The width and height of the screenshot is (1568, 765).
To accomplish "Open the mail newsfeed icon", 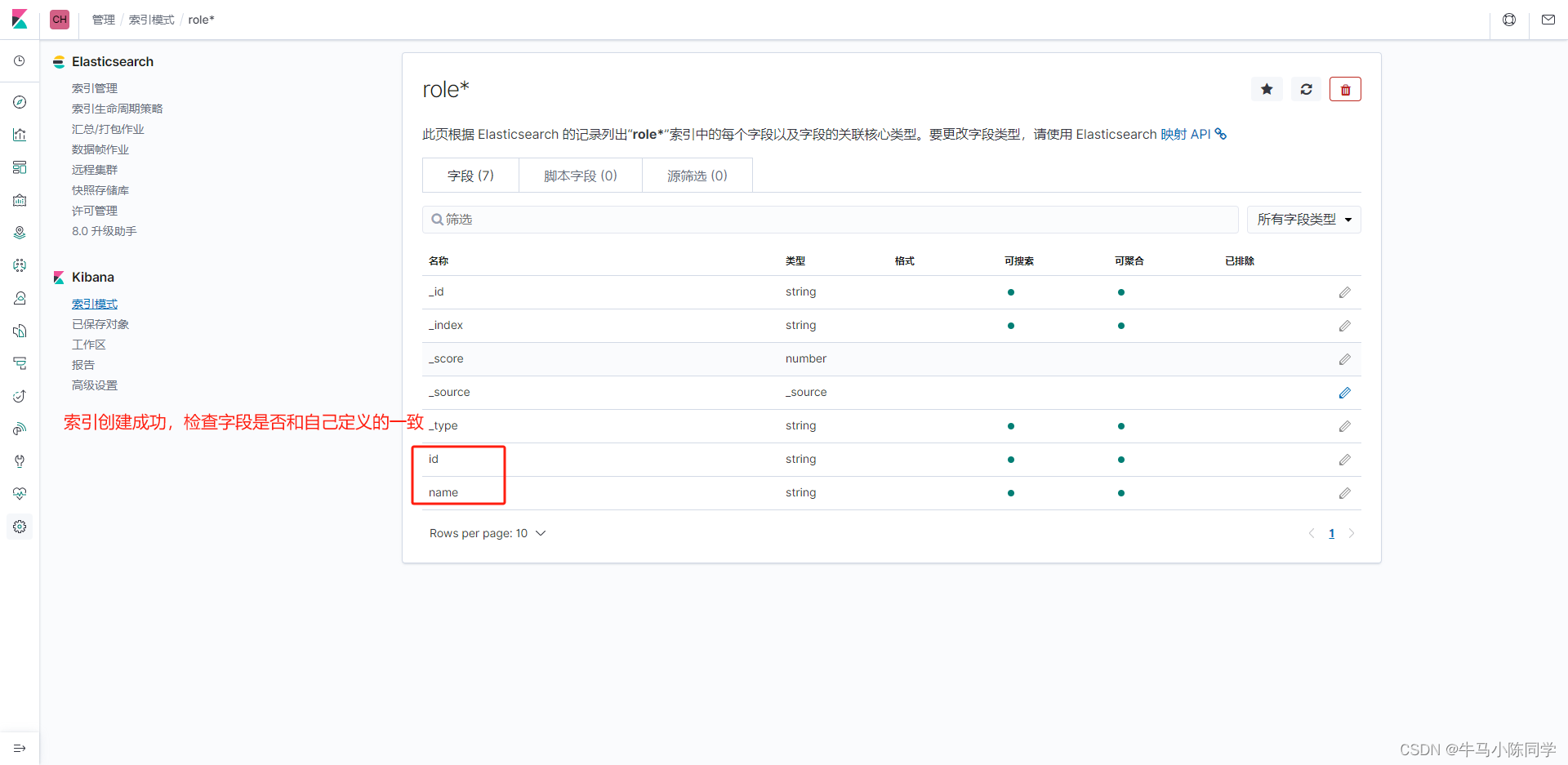I will click(1548, 20).
